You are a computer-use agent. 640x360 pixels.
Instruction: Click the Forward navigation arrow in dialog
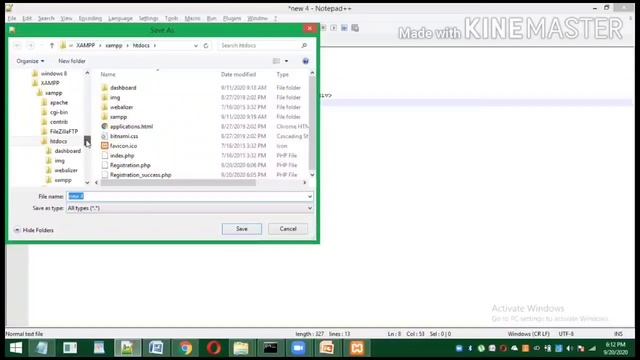pyautogui.click(x=31, y=46)
